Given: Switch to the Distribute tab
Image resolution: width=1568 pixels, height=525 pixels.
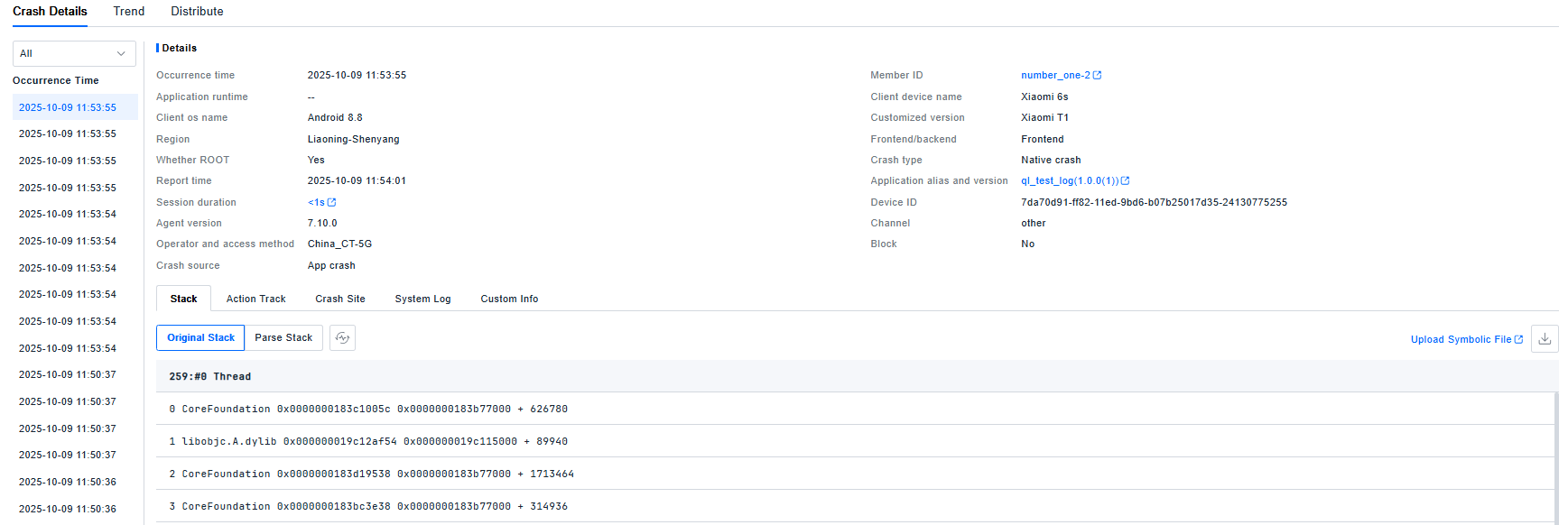Looking at the screenshot, I should coord(197,12).
